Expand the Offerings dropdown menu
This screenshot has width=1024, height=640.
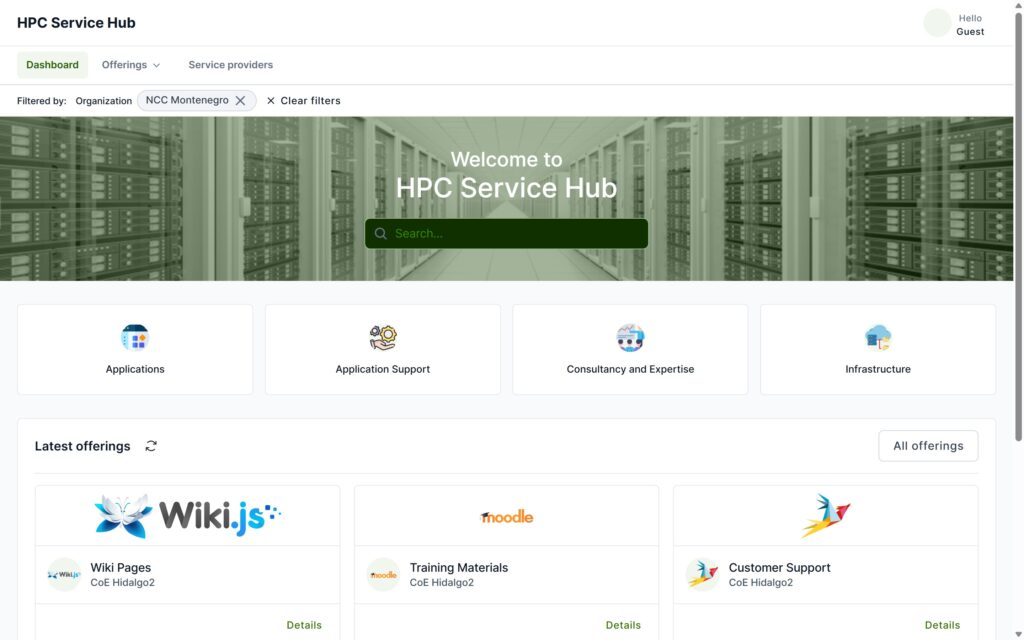click(131, 65)
